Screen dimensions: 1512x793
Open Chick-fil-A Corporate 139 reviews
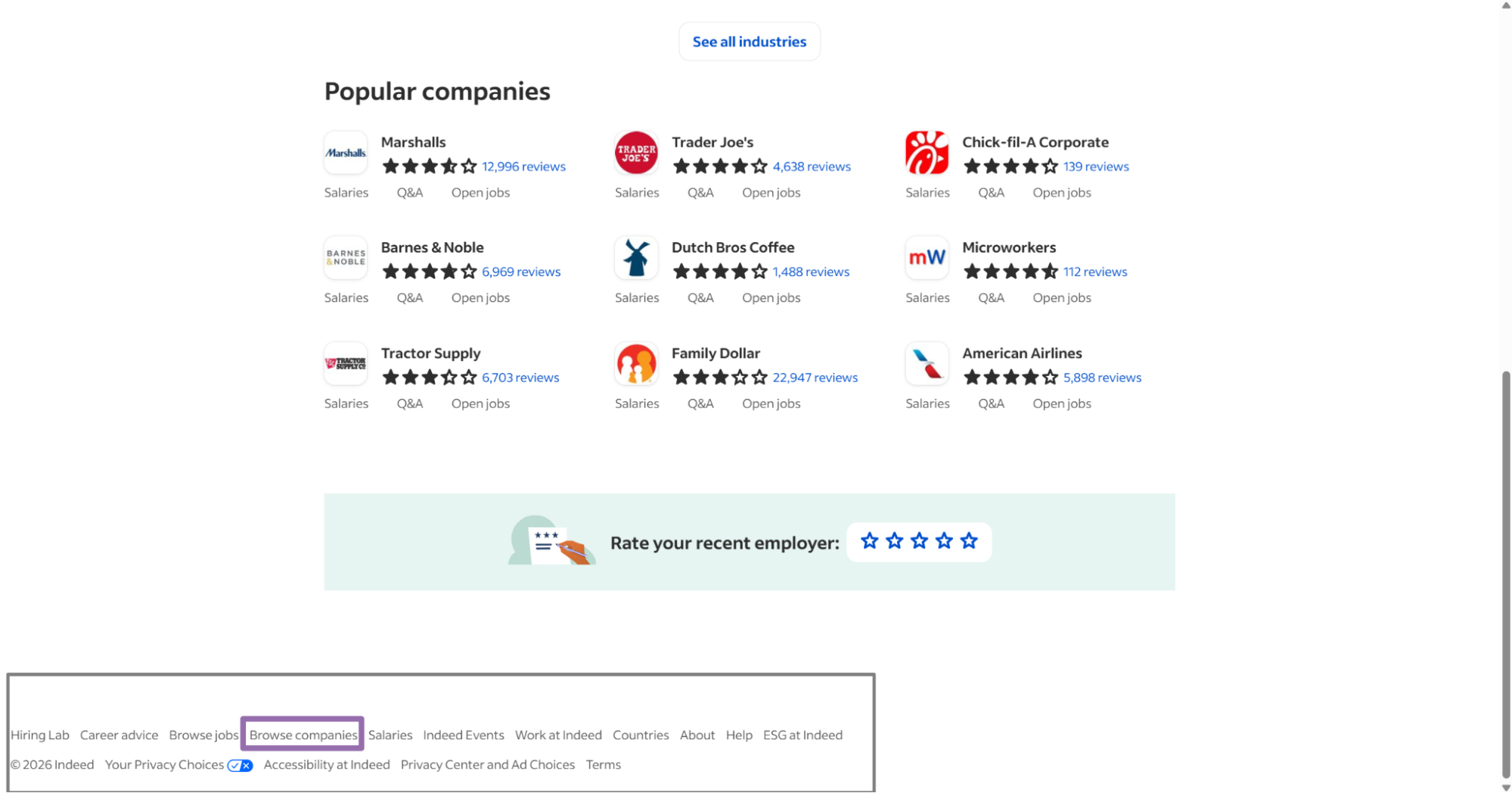(x=1096, y=166)
